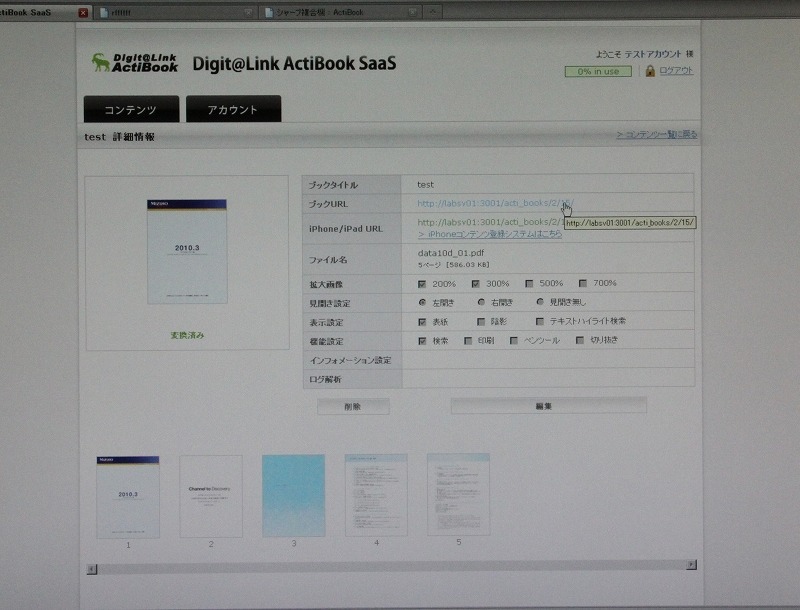Click the ログ解析 row label
This screenshot has width=800, height=610.
pyautogui.click(x=325, y=379)
